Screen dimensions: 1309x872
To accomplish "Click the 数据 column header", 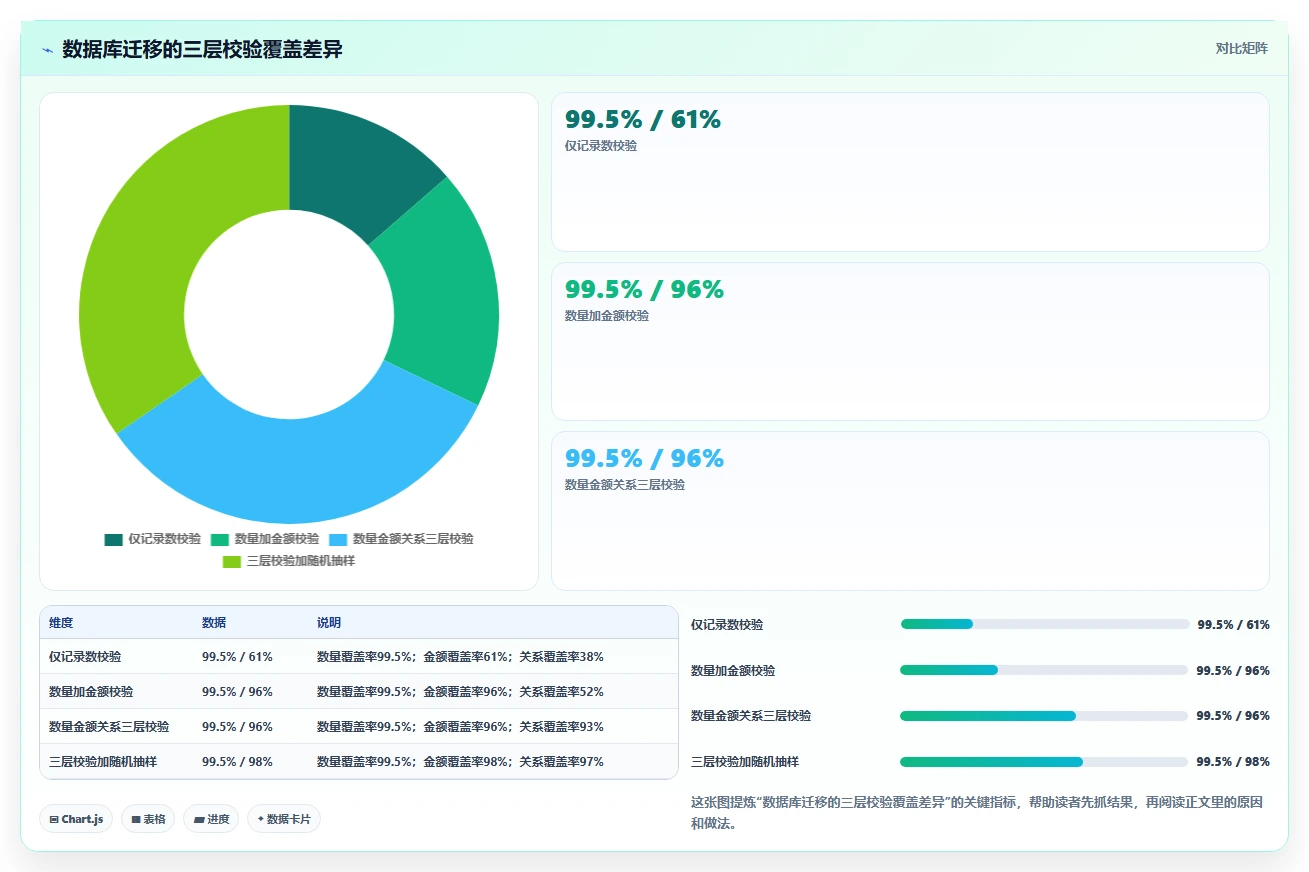I will 214,623.
